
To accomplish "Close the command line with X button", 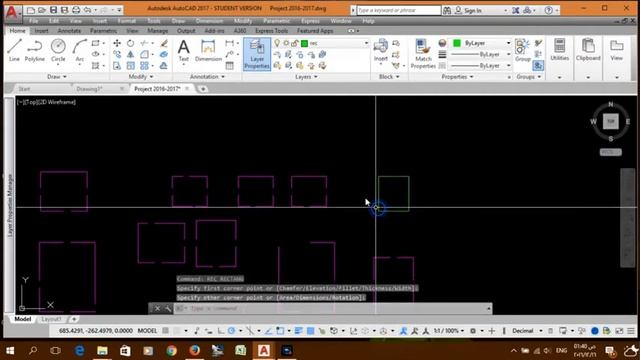I will coord(158,309).
